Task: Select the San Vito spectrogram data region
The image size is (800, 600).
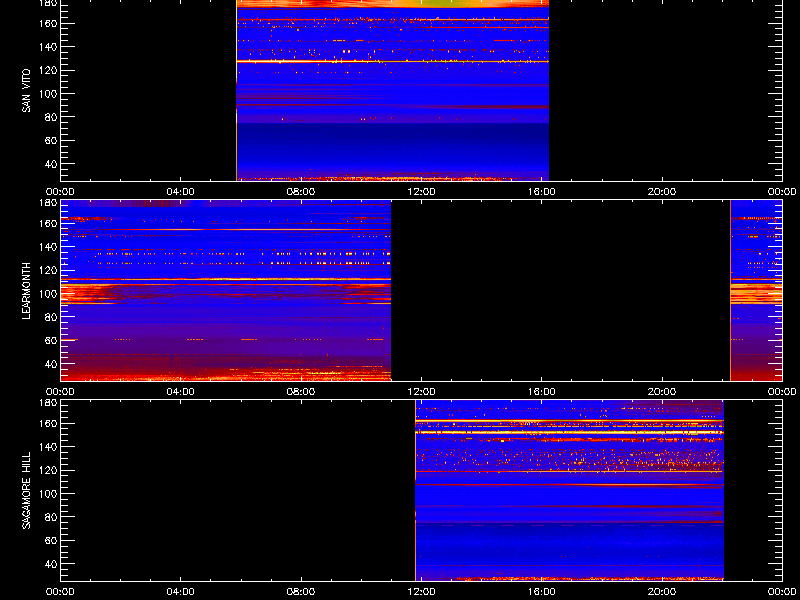Action: point(392,90)
